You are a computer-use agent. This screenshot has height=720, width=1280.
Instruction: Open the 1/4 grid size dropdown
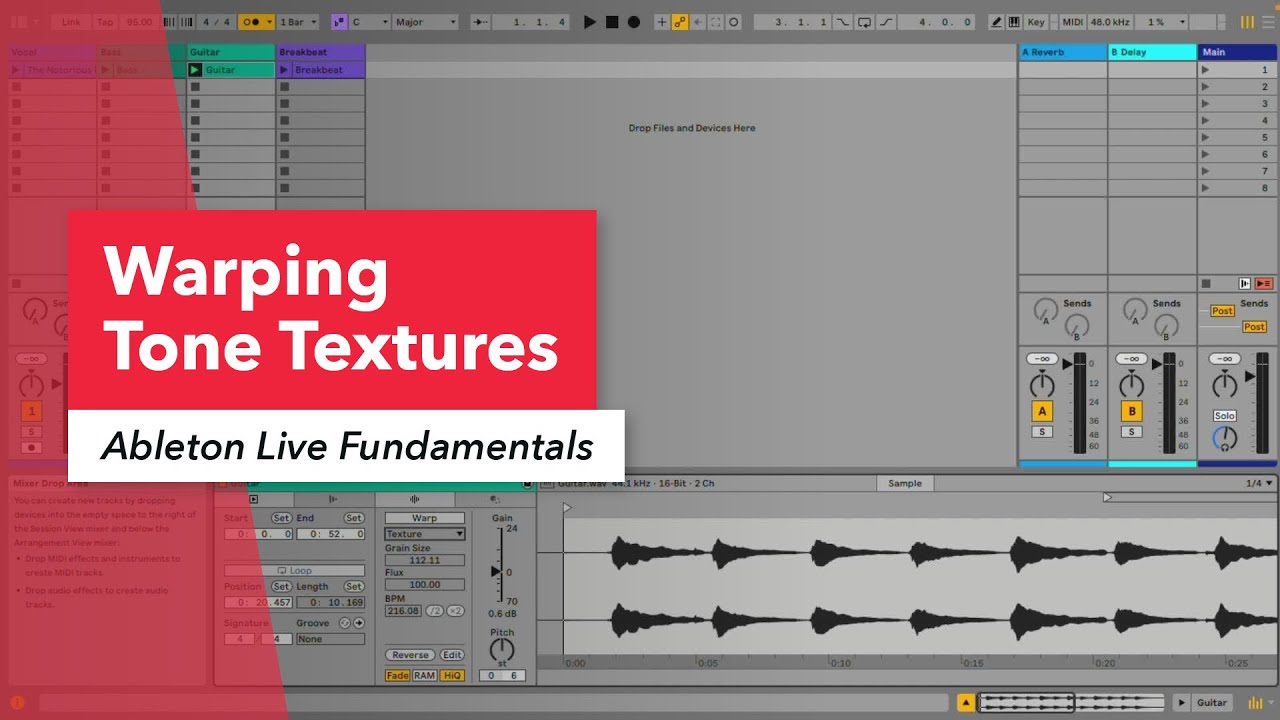(x=1258, y=483)
